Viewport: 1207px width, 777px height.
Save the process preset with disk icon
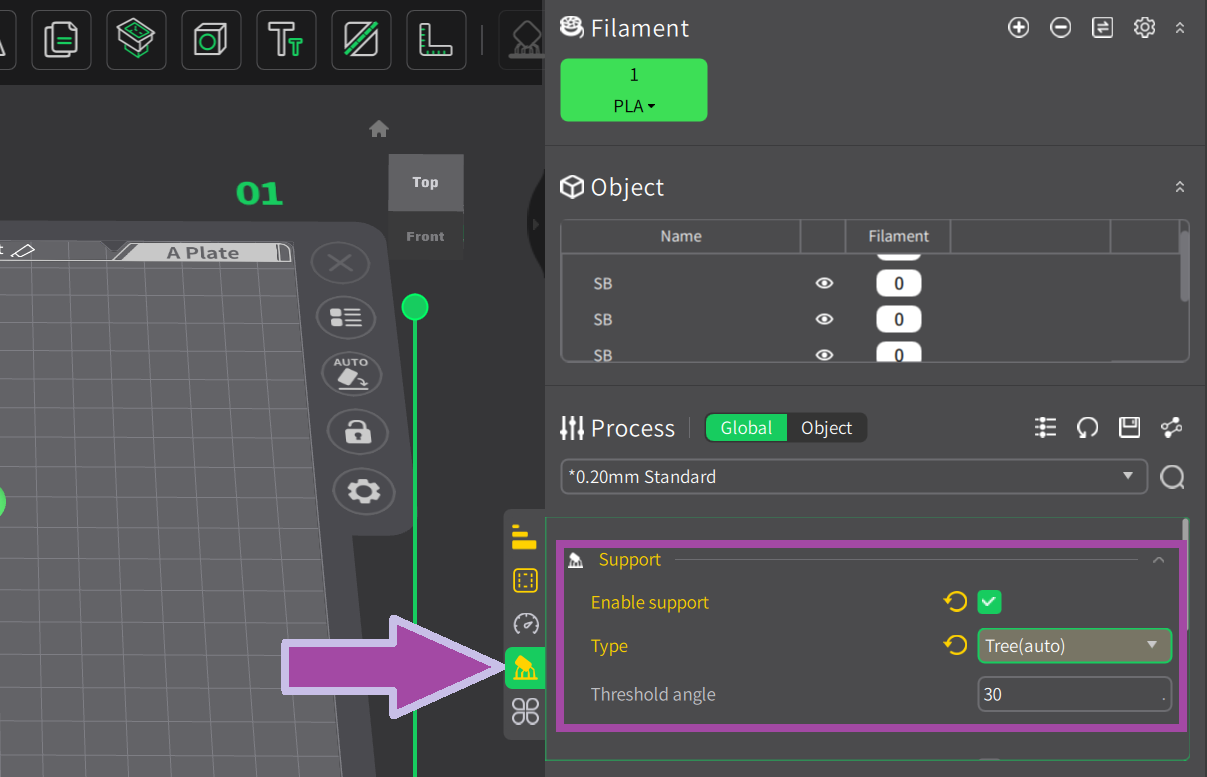[1129, 428]
